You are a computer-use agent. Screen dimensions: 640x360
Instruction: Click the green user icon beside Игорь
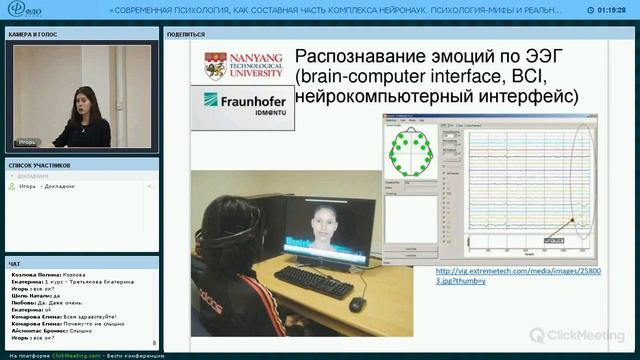tap(12, 186)
